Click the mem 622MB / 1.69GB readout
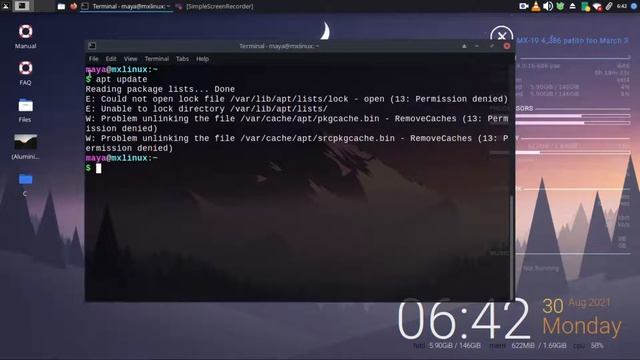Screen dimensions: 640x360 527,346
